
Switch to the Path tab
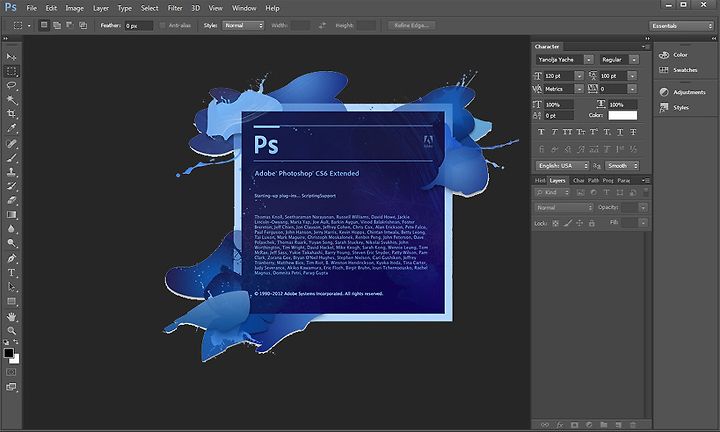pos(593,180)
